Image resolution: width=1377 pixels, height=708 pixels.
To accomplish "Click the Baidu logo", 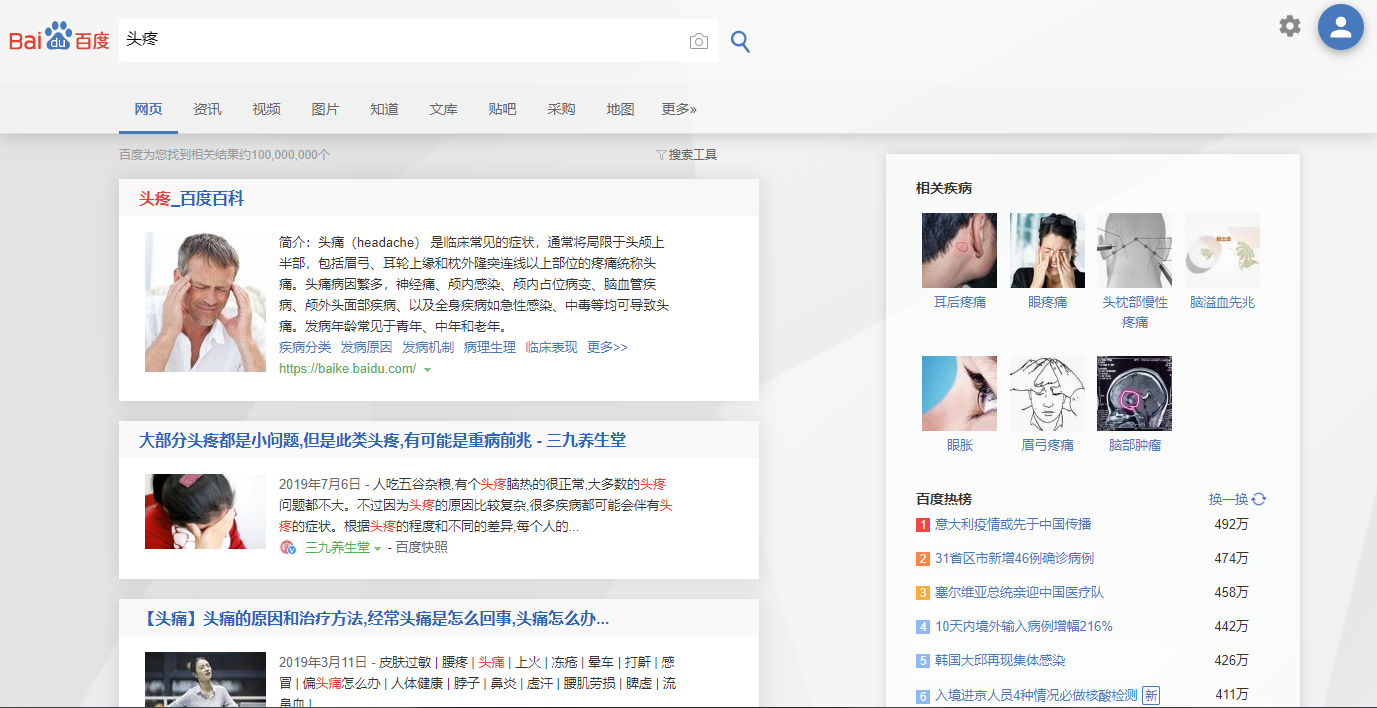I will (59, 38).
